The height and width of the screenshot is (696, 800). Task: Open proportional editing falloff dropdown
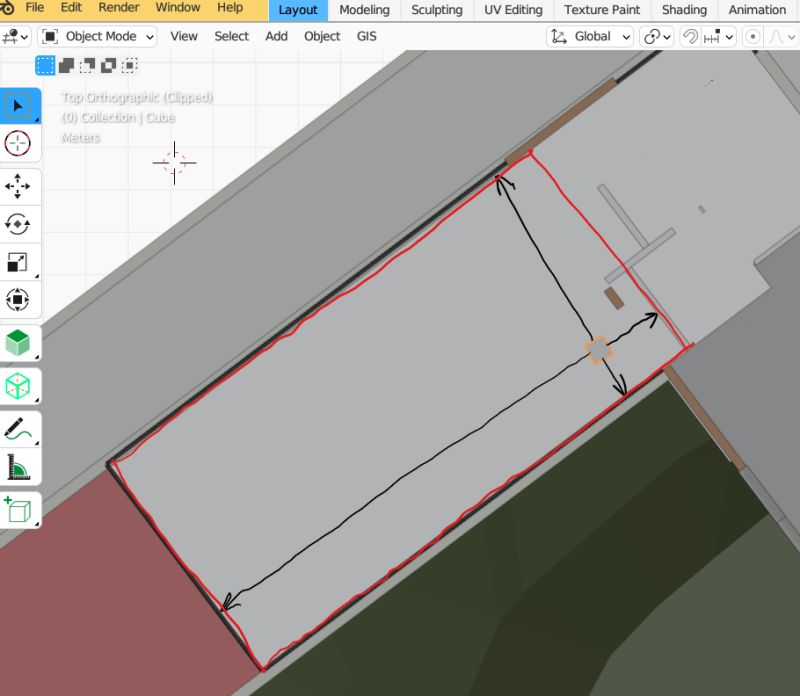click(x=782, y=37)
